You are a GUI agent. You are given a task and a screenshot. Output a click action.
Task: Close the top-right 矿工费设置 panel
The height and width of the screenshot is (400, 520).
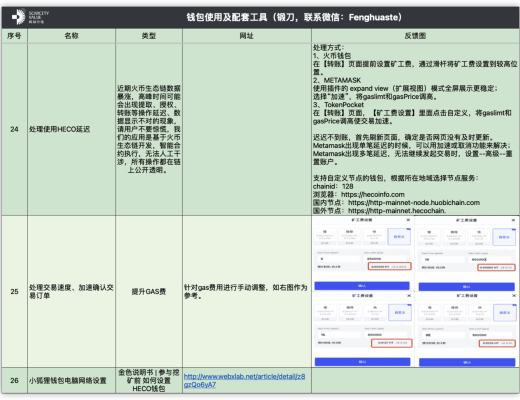click(514, 220)
